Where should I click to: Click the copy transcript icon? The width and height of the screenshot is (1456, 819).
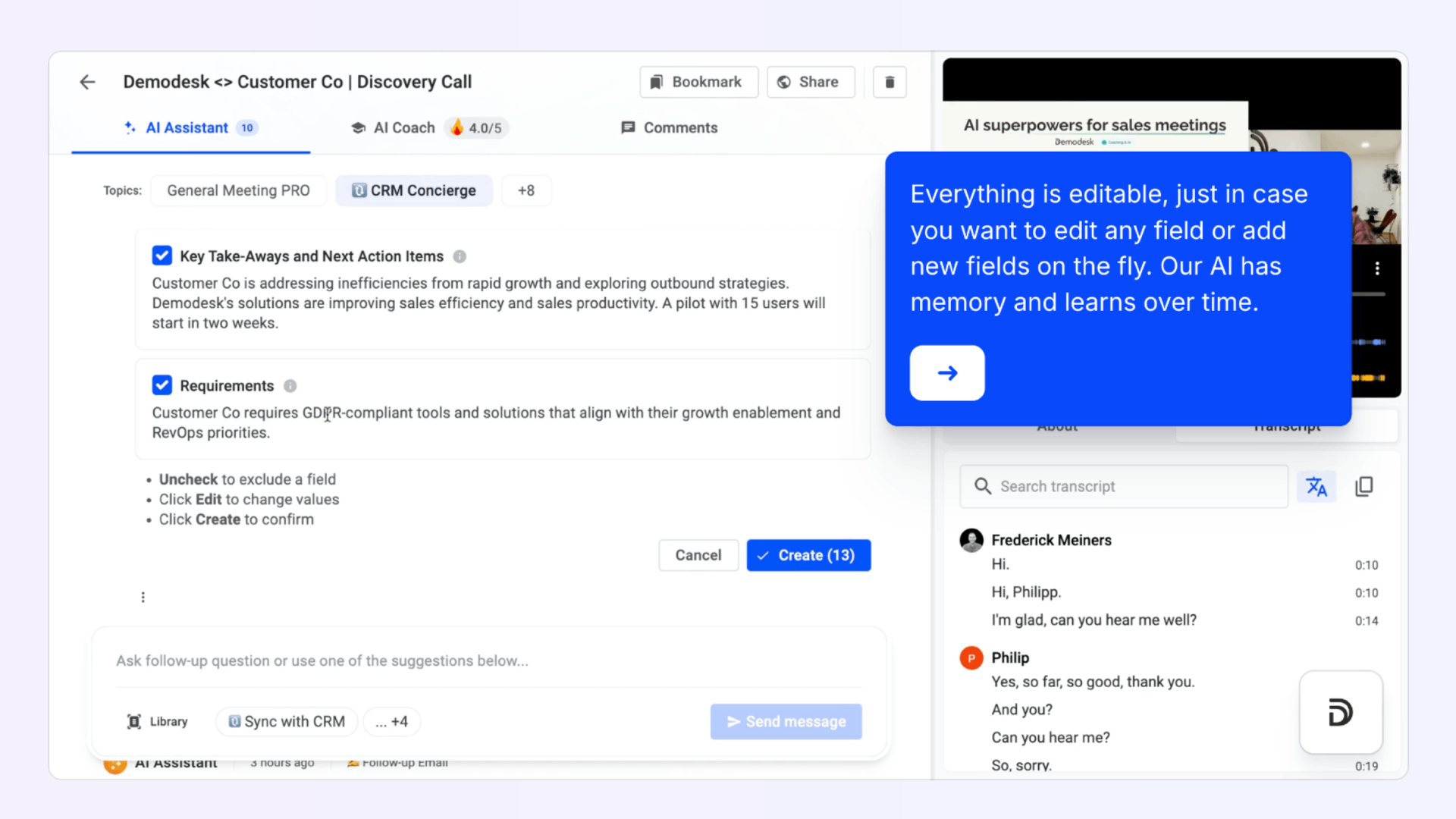1364,487
